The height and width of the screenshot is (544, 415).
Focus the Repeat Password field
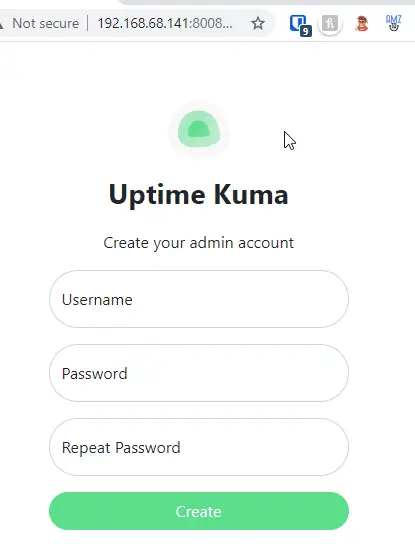[199, 447]
